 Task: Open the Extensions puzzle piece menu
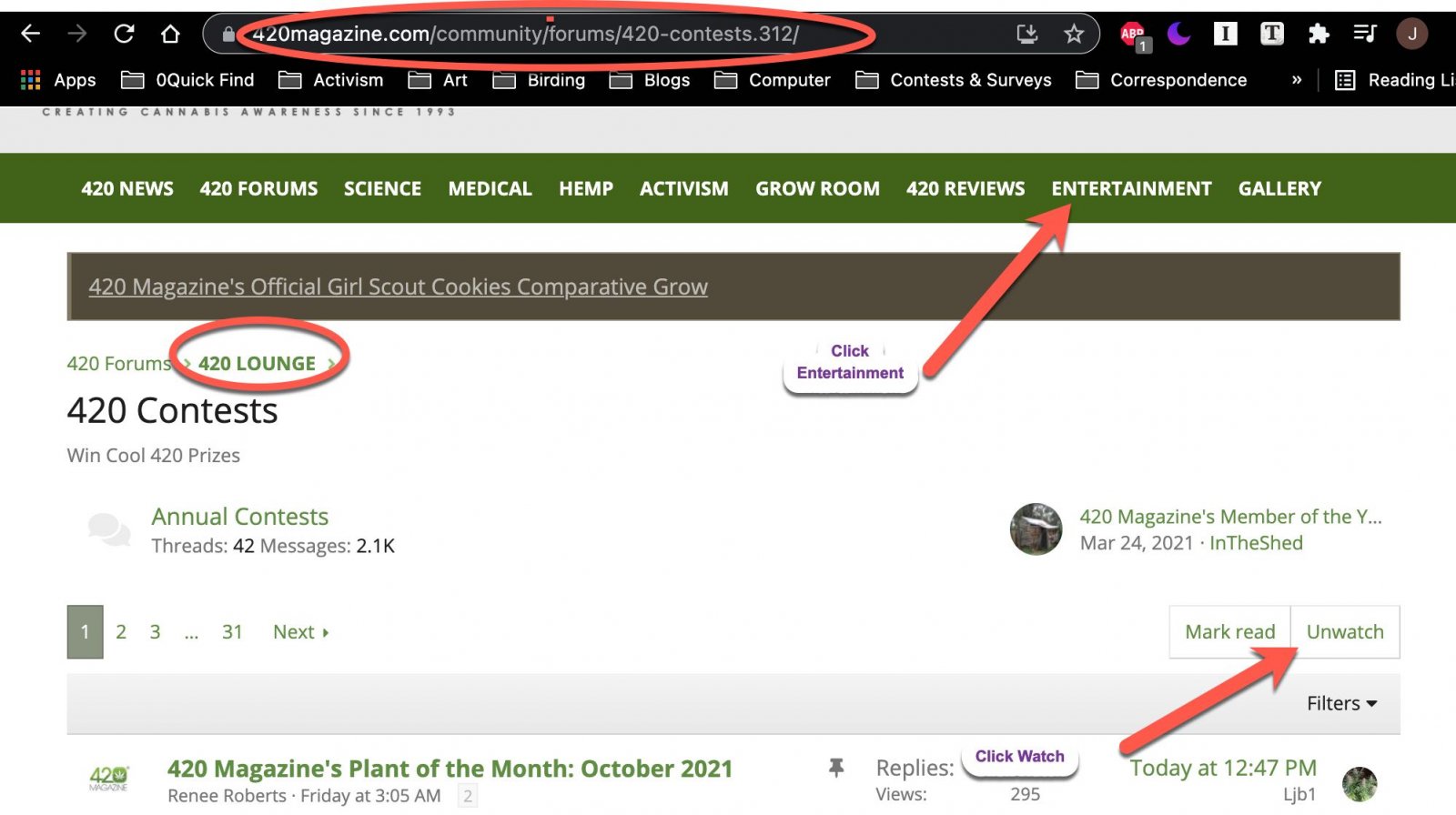[x=1319, y=35]
